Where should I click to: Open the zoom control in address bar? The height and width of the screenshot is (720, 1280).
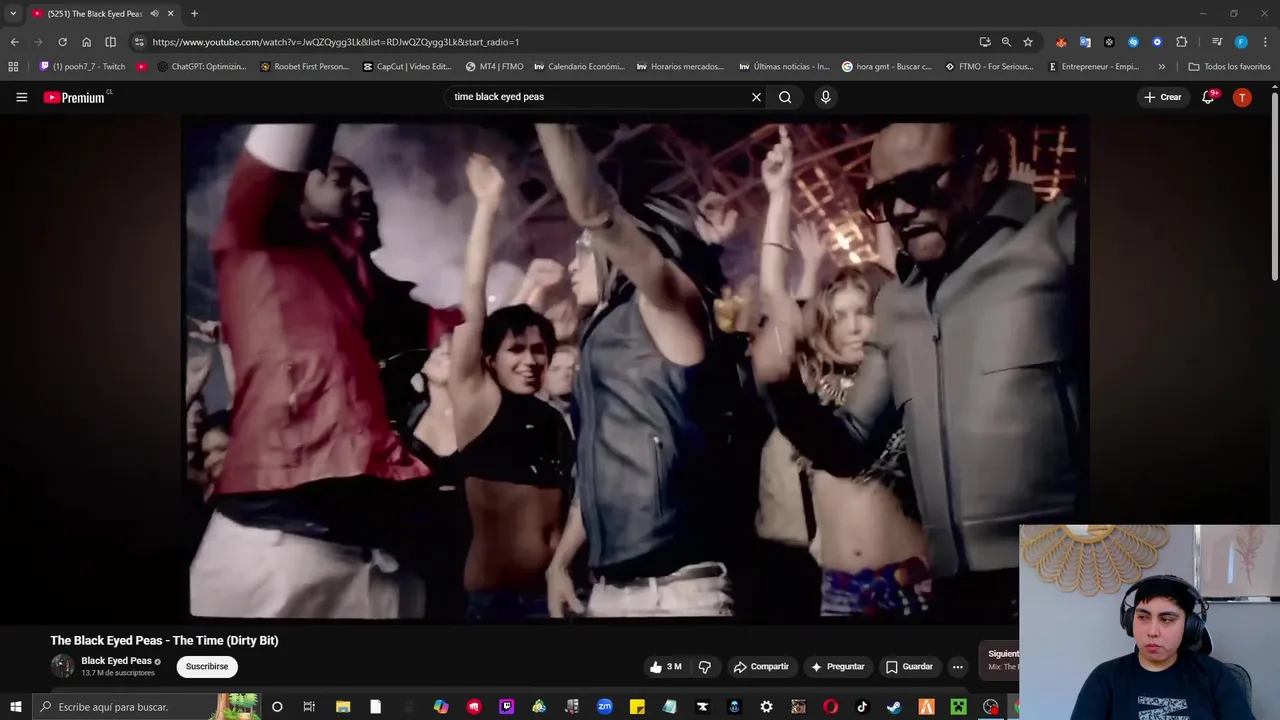[1006, 42]
